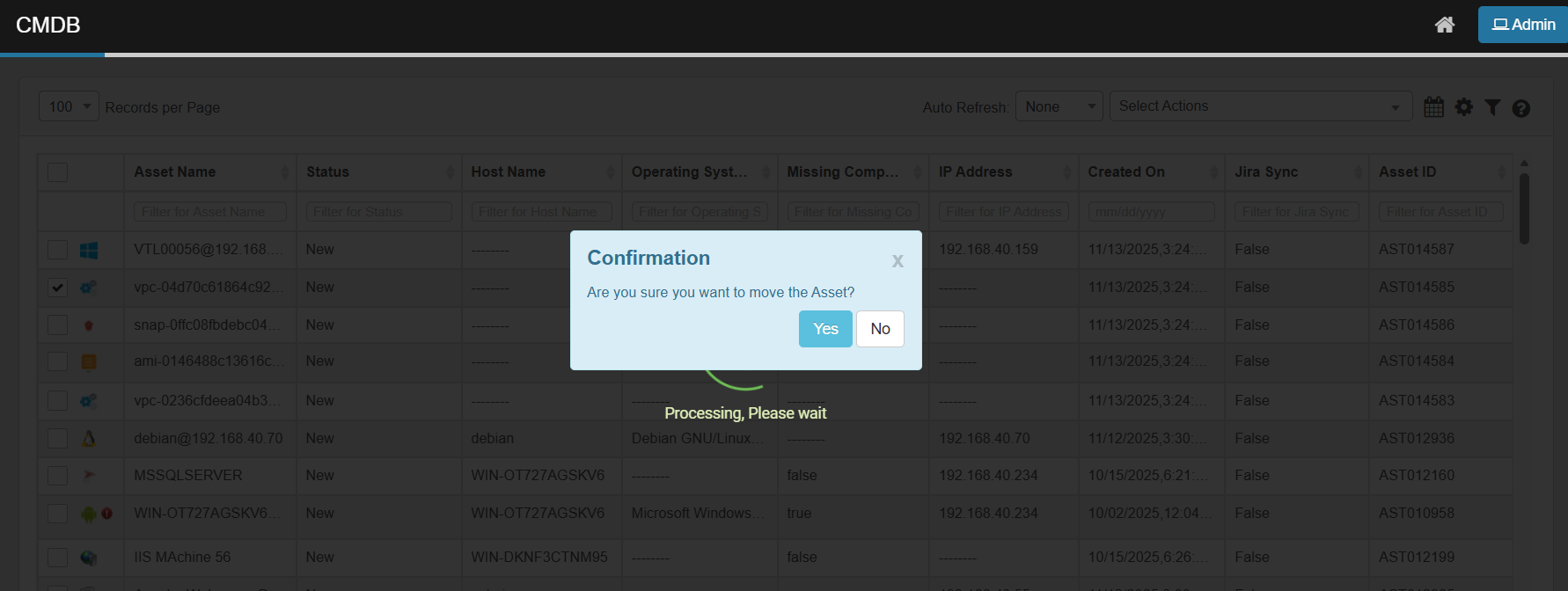Open the Records per Page dropdown

click(69, 106)
